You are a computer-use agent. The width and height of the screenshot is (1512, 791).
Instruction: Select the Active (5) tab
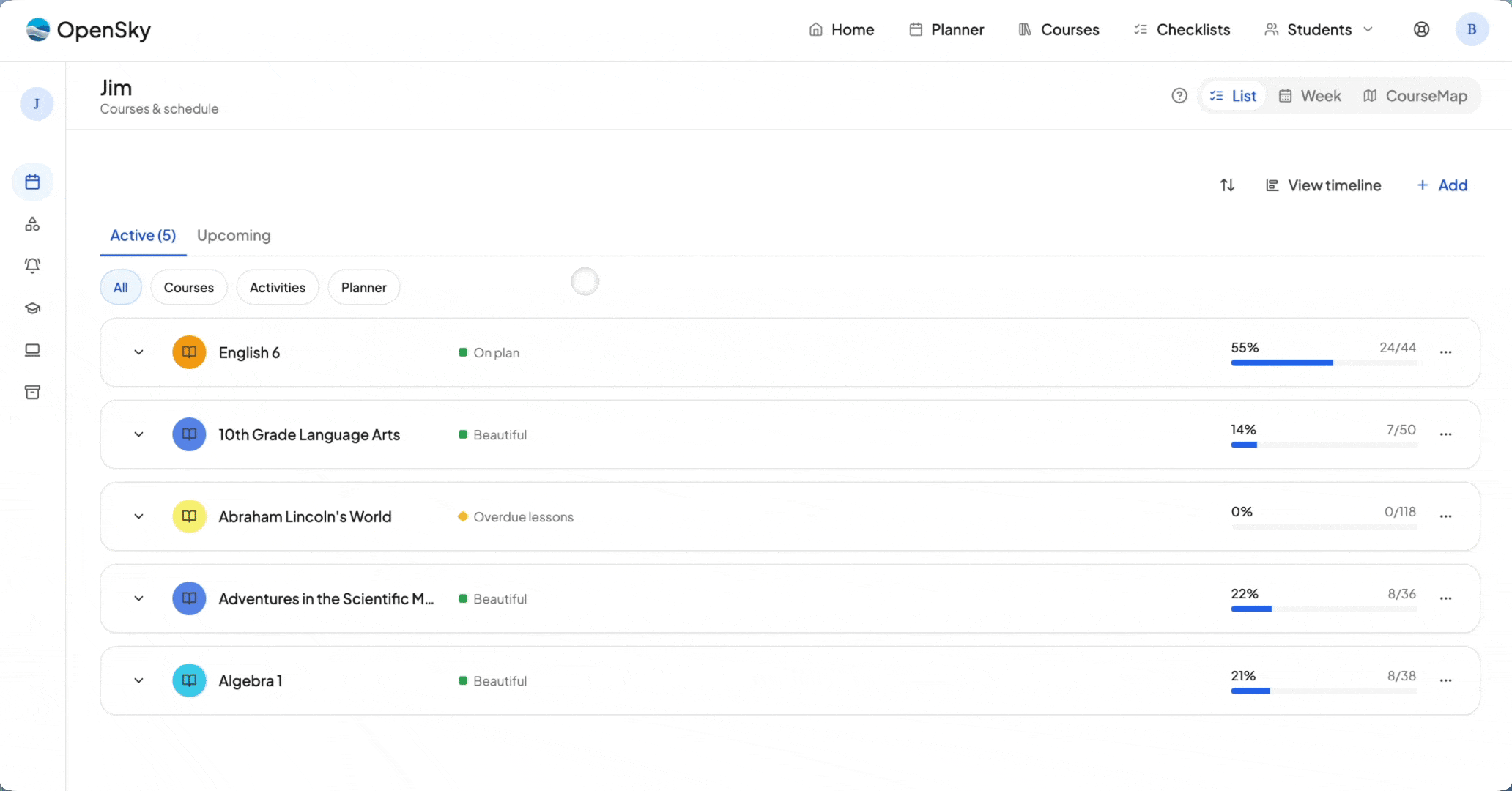(x=143, y=236)
